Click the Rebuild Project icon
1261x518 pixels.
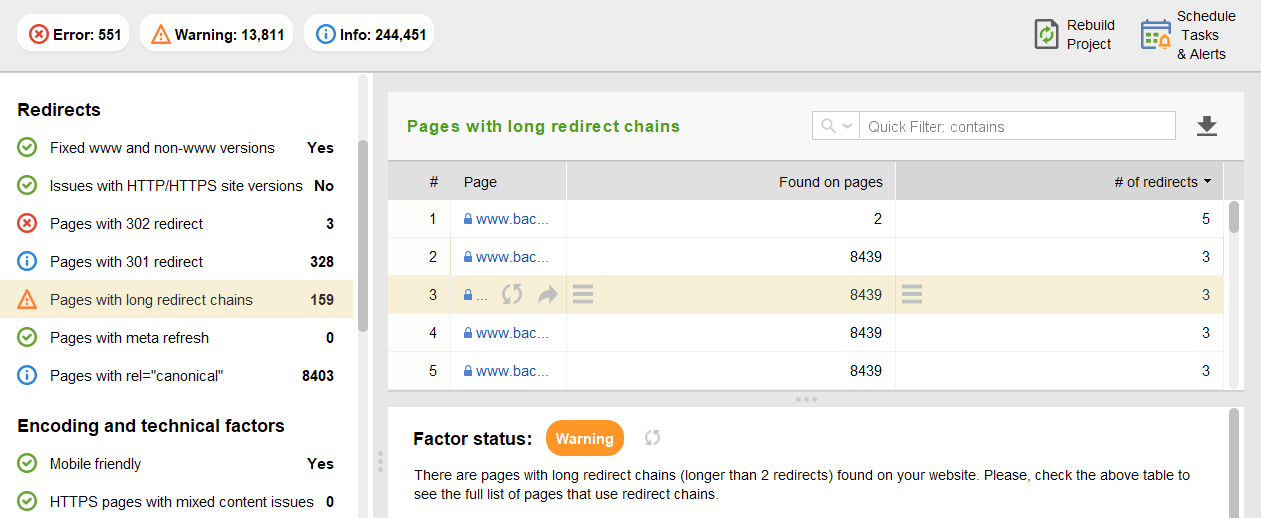(1046, 35)
